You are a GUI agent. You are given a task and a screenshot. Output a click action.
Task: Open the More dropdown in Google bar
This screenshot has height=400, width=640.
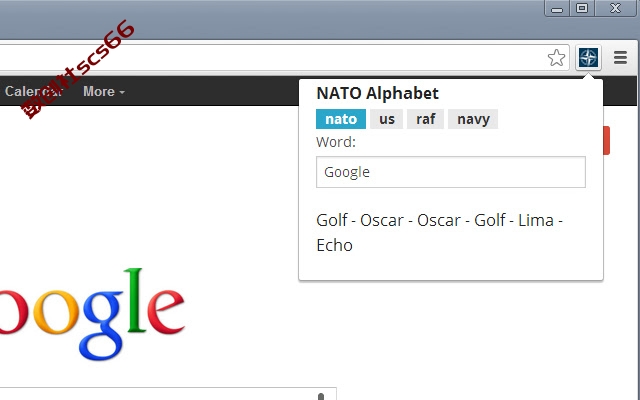pos(104,91)
